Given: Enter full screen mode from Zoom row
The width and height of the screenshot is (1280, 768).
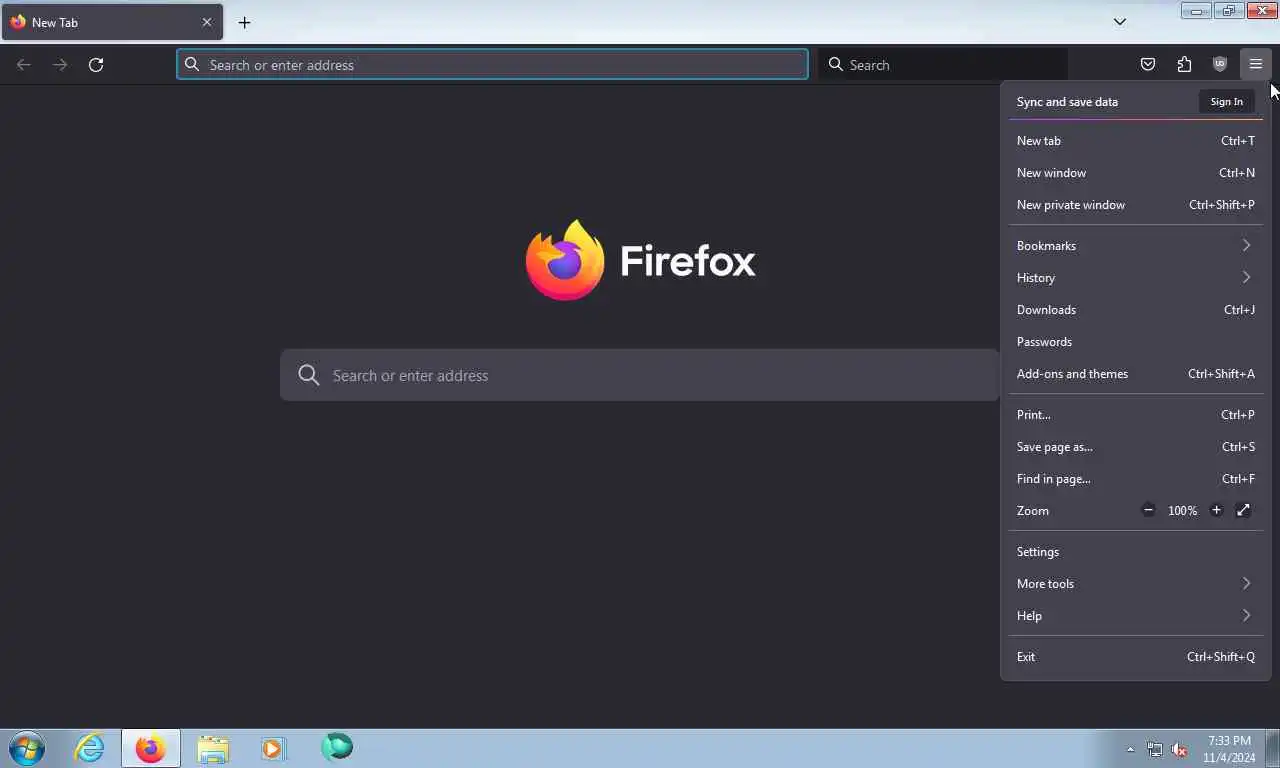Looking at the screenshot, I should click(1243, 511).
